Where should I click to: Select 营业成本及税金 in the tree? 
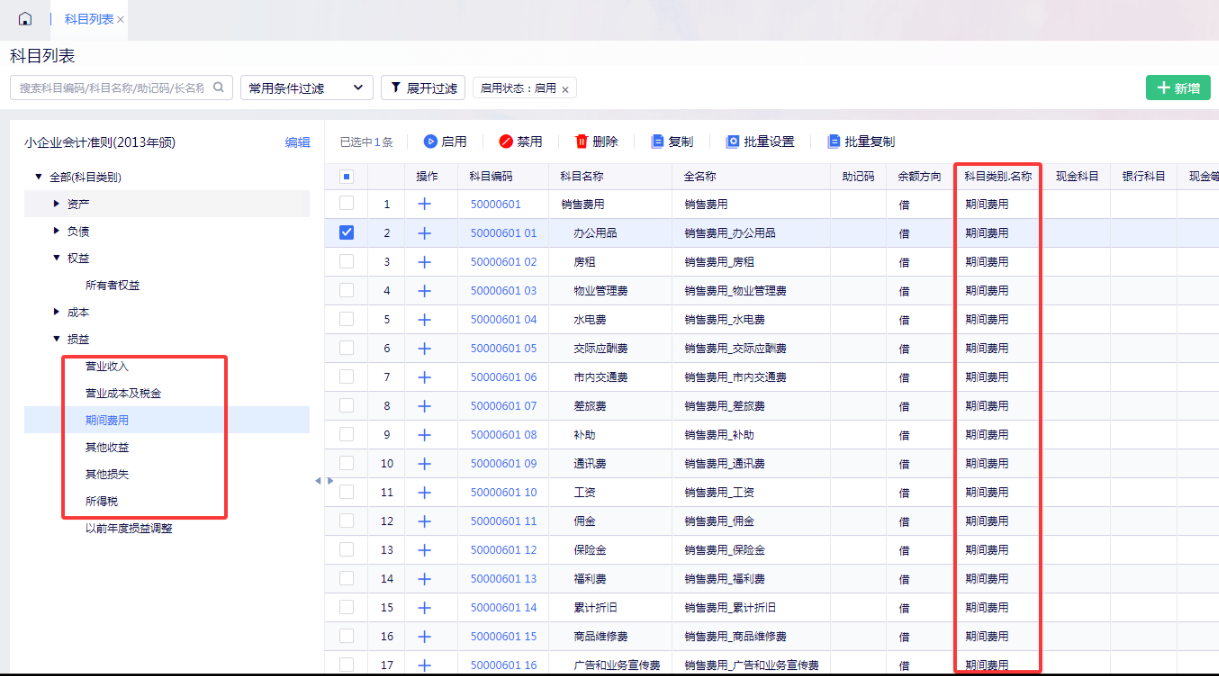[123, 393]
